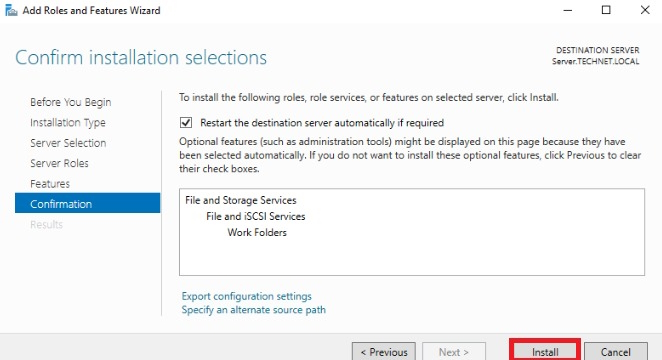Go to the Installation Type step
This screenshot has height=360, width=662.
68,122
